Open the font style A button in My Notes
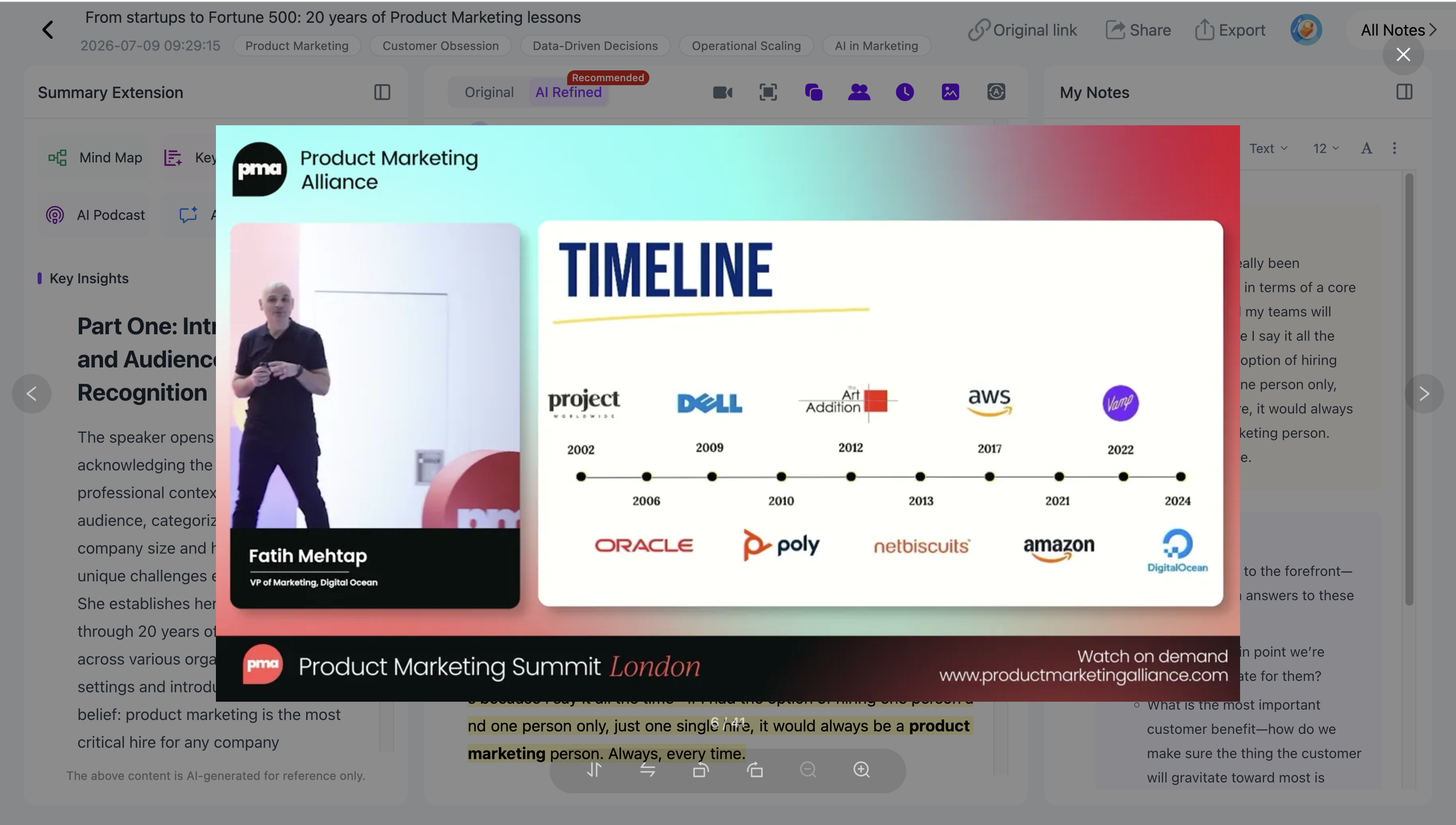The width and height of the screenshot is (1456, 825). click(x=1366, y=149)
